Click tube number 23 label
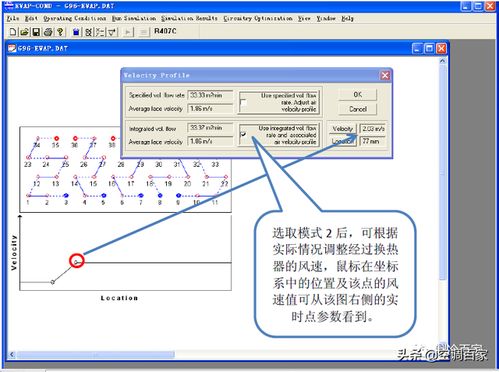 [x=28, y=164]
